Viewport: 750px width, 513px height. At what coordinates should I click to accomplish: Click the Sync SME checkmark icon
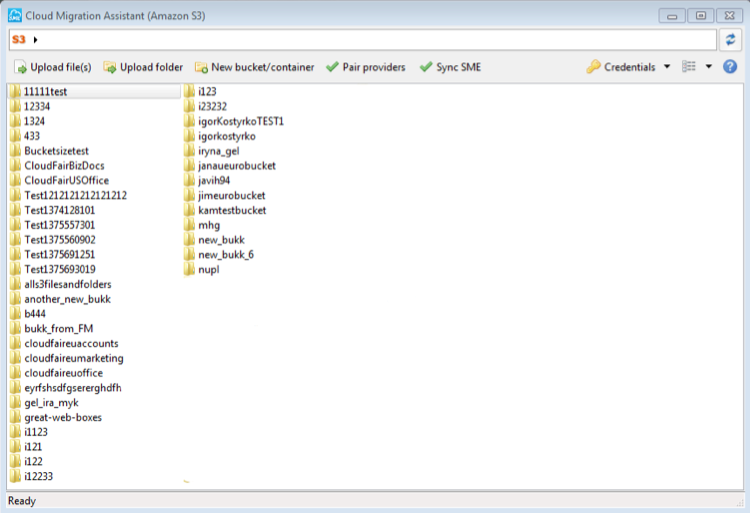click(426, 67)
